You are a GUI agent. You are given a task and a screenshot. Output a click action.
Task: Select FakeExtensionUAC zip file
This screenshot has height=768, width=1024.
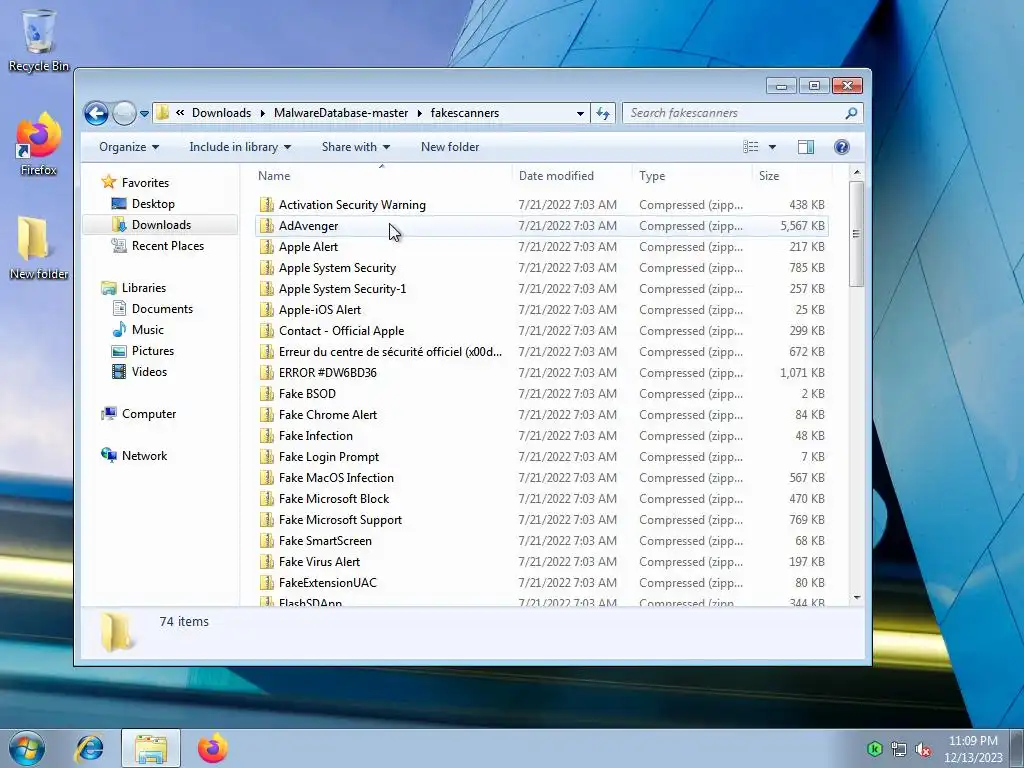(542, 583)
